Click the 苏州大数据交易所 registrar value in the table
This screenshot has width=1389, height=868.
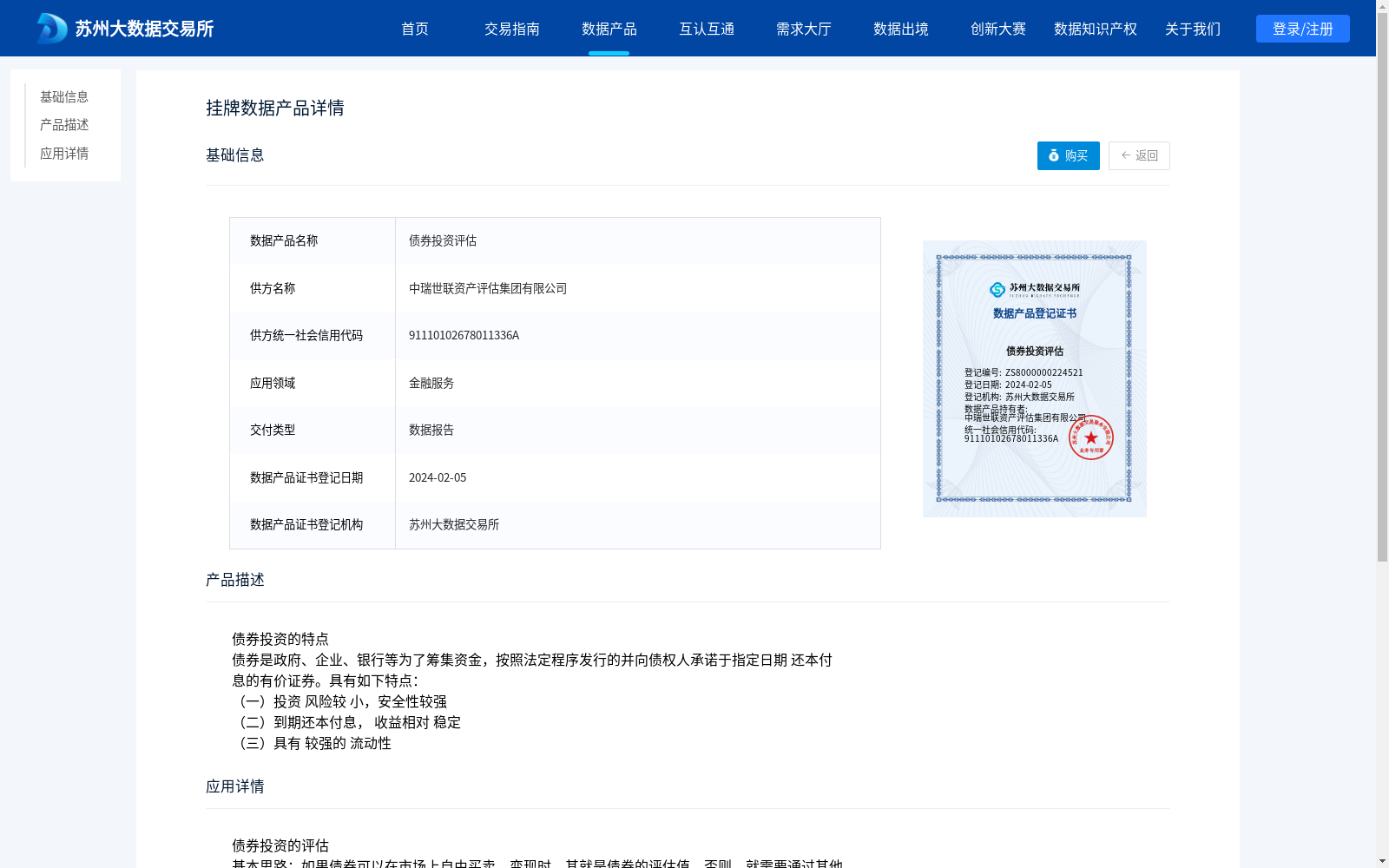pos(454,525)
